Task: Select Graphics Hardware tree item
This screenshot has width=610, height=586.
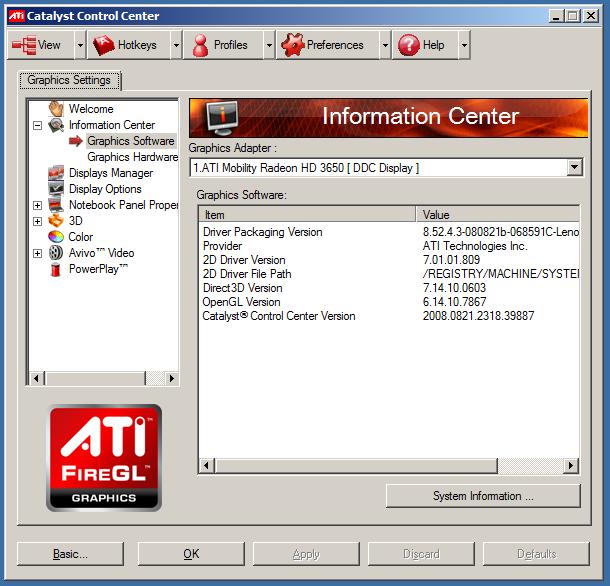Action: point(133,157)
